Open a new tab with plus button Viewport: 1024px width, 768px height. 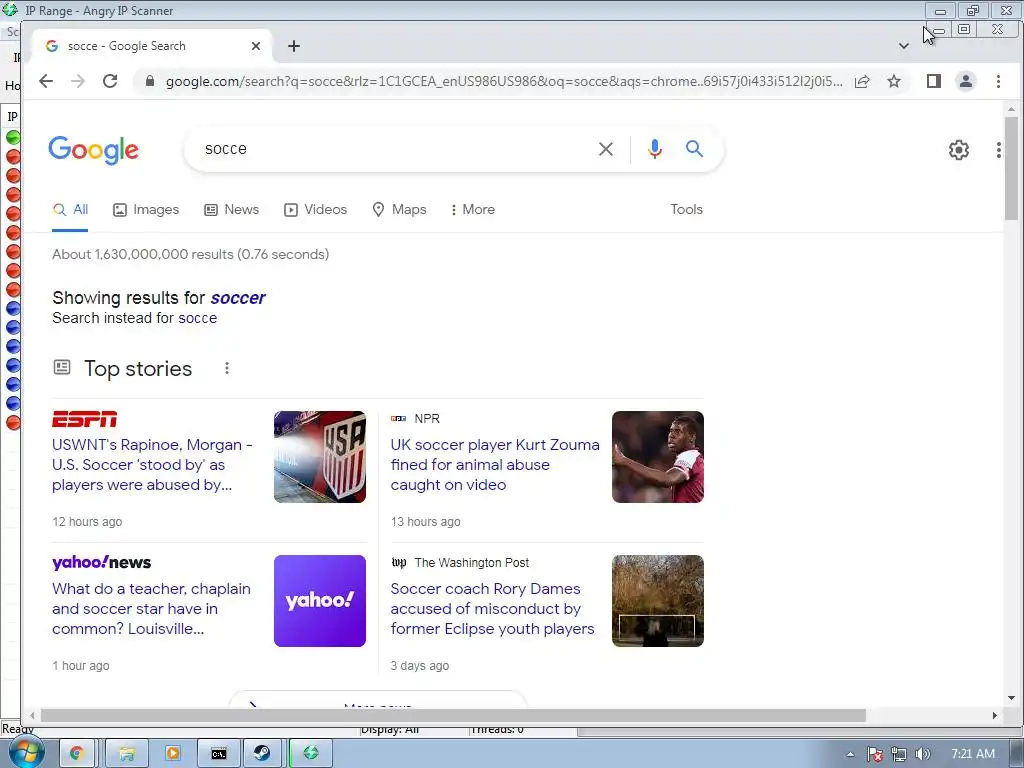click(x=294, y=46)
